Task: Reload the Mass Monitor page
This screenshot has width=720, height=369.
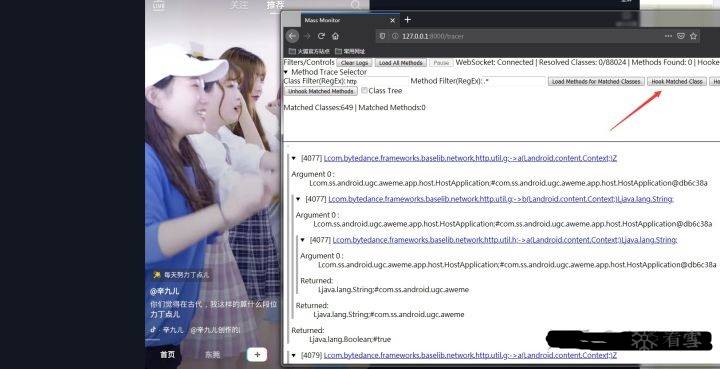Action: pyautogui.click(x=321, y=36)
